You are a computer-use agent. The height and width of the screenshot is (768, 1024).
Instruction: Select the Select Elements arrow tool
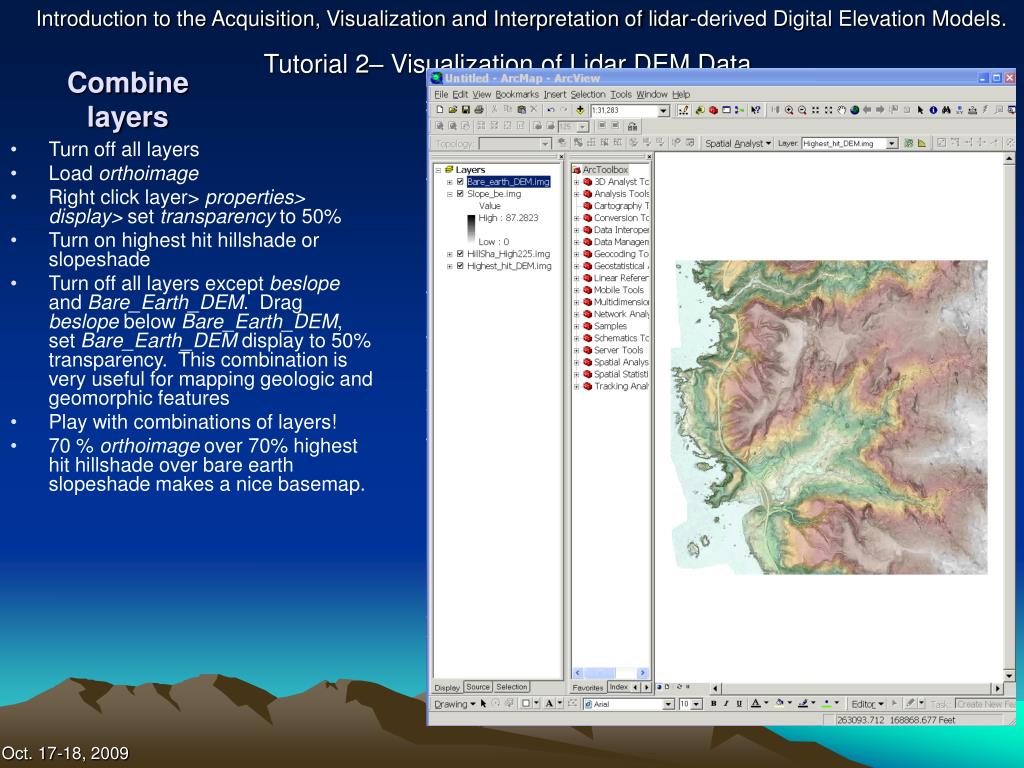click(x=920, y=110)
